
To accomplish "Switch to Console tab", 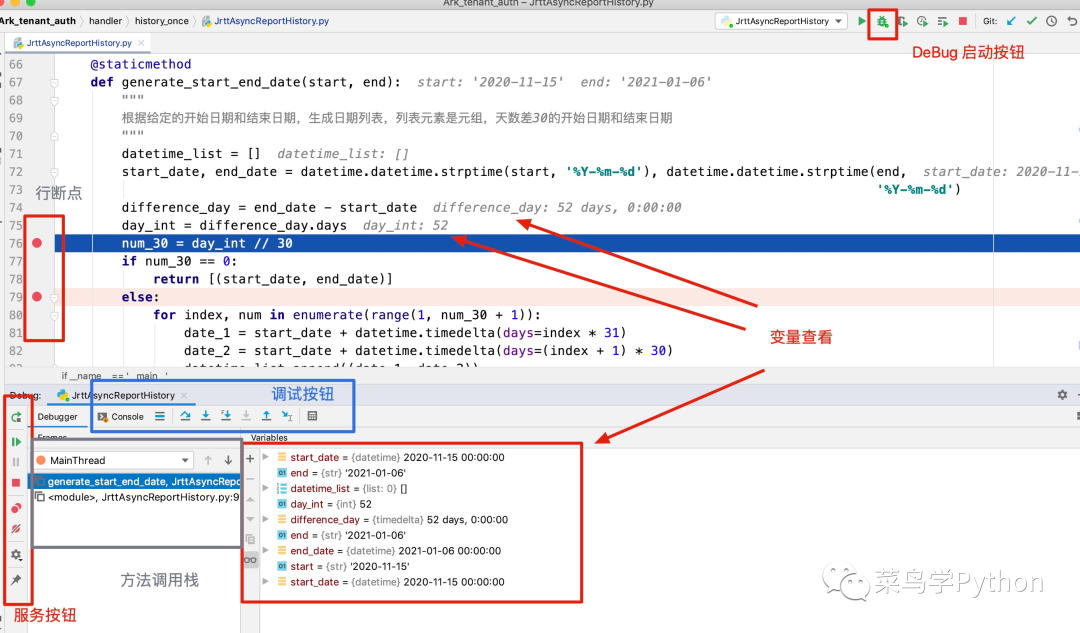I will (121, 417).
